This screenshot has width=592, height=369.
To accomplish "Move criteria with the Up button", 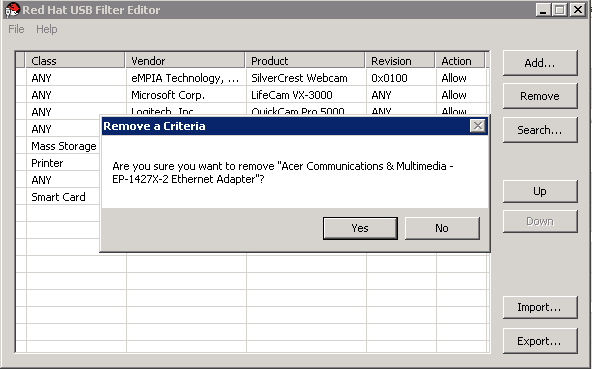I will (540, 191).
